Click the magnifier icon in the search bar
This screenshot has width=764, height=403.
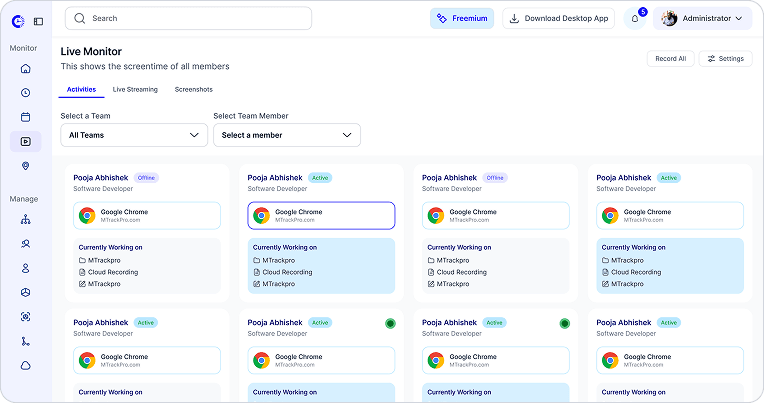point(79,19)
